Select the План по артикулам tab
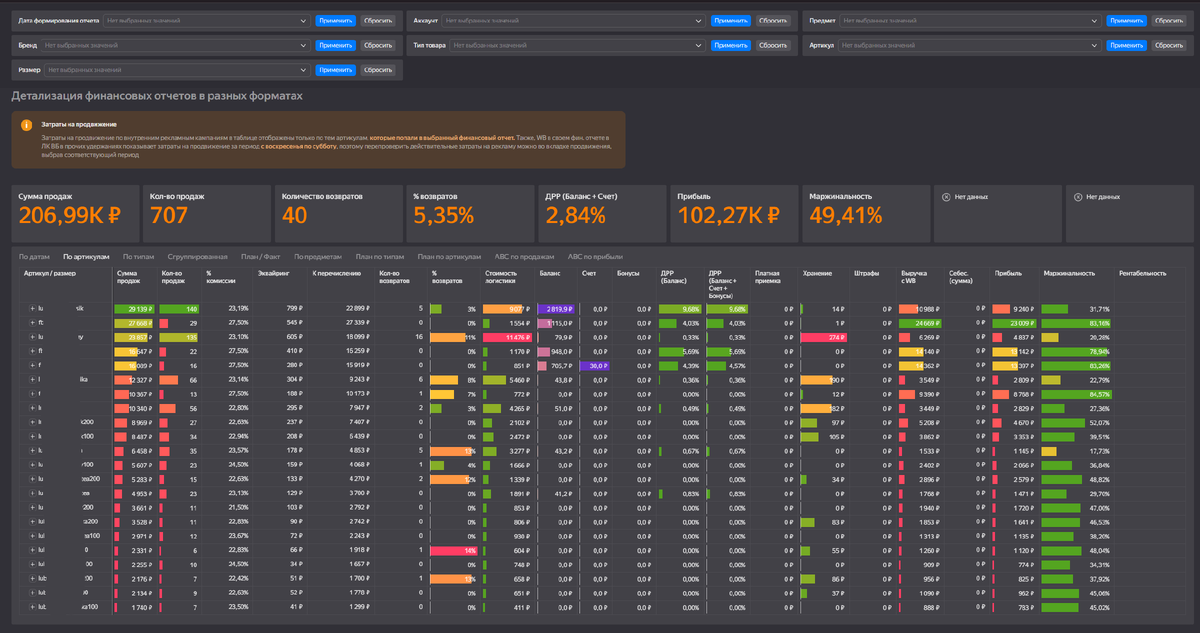The width and height of the screenshot is (1200, 633). pyautogui.click(x=449, y=256)
